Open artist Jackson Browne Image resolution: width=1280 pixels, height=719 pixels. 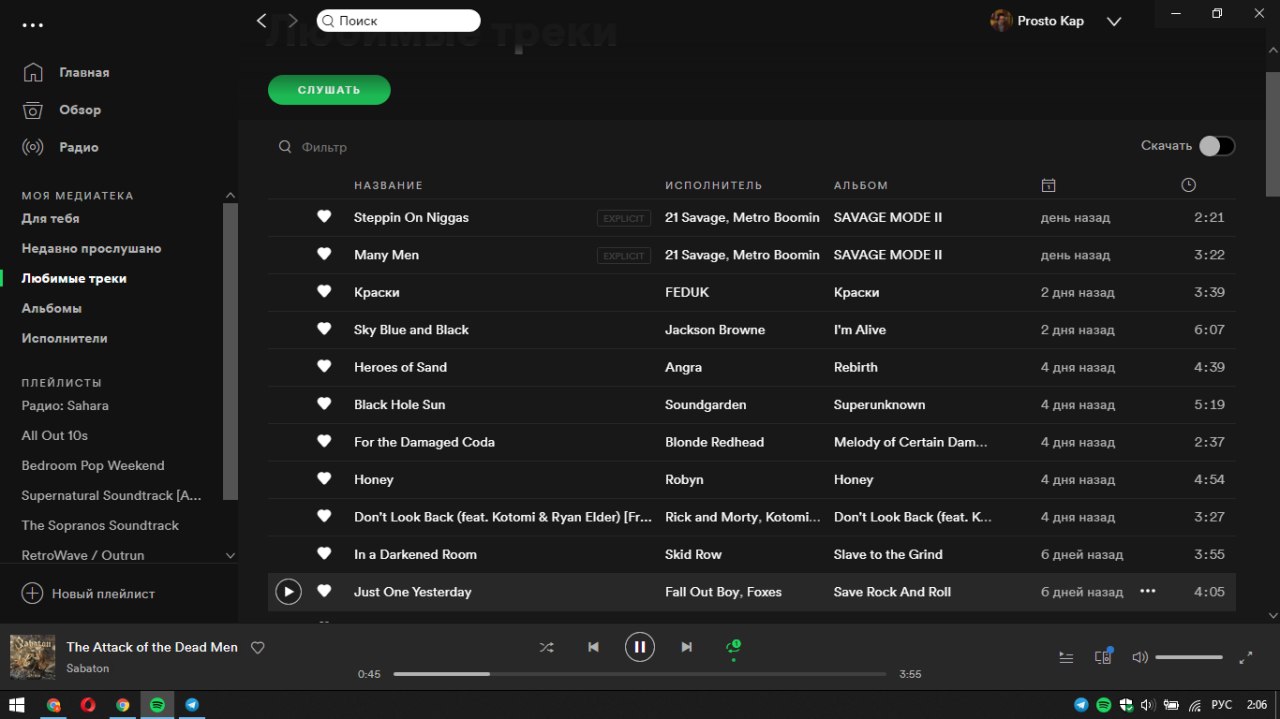click(x=715, y=330)
